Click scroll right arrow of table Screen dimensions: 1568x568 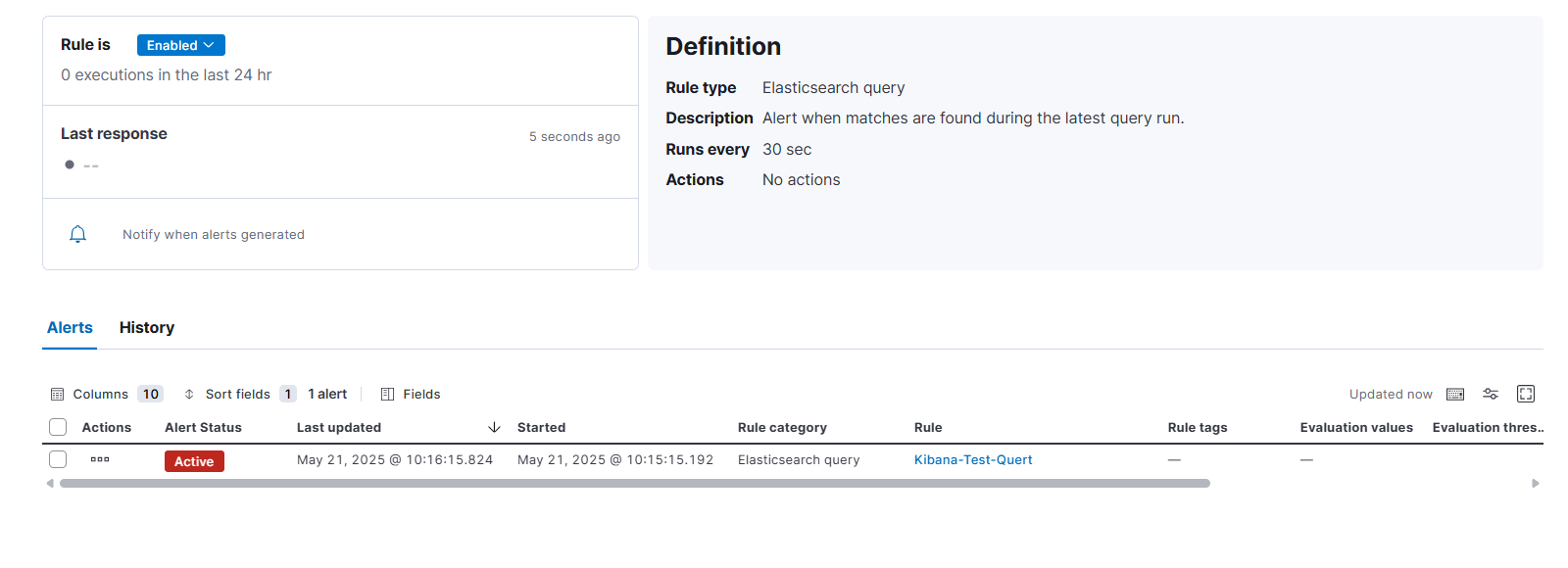[x=1536, y=483]
